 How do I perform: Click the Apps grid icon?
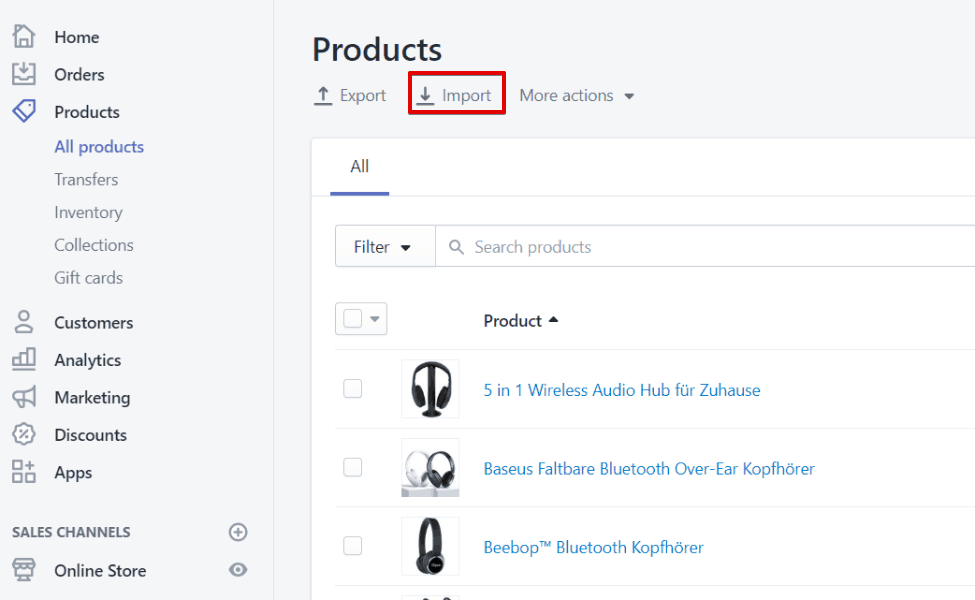[24, 472]
